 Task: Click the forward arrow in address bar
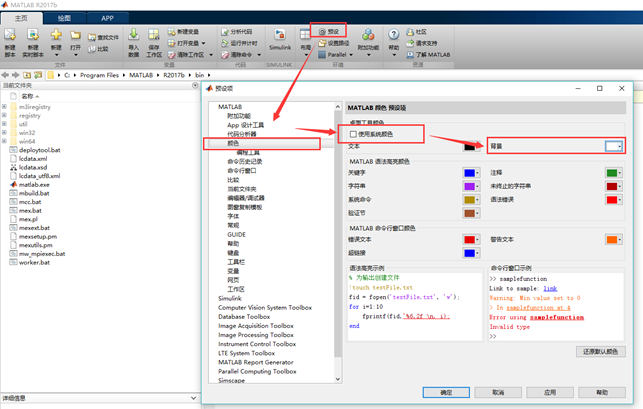click(16, 75)
